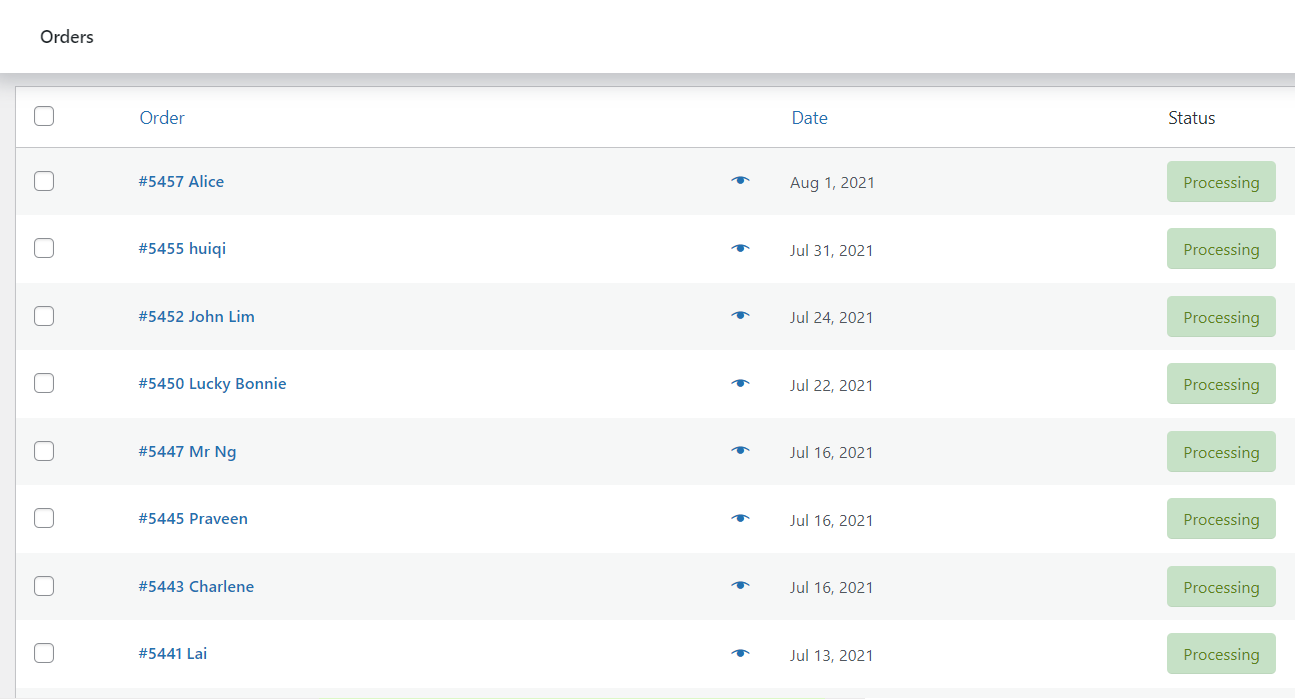Click the Jul 22, 2021 date cell
This screenshot has width=1295, height=699.
831,385
